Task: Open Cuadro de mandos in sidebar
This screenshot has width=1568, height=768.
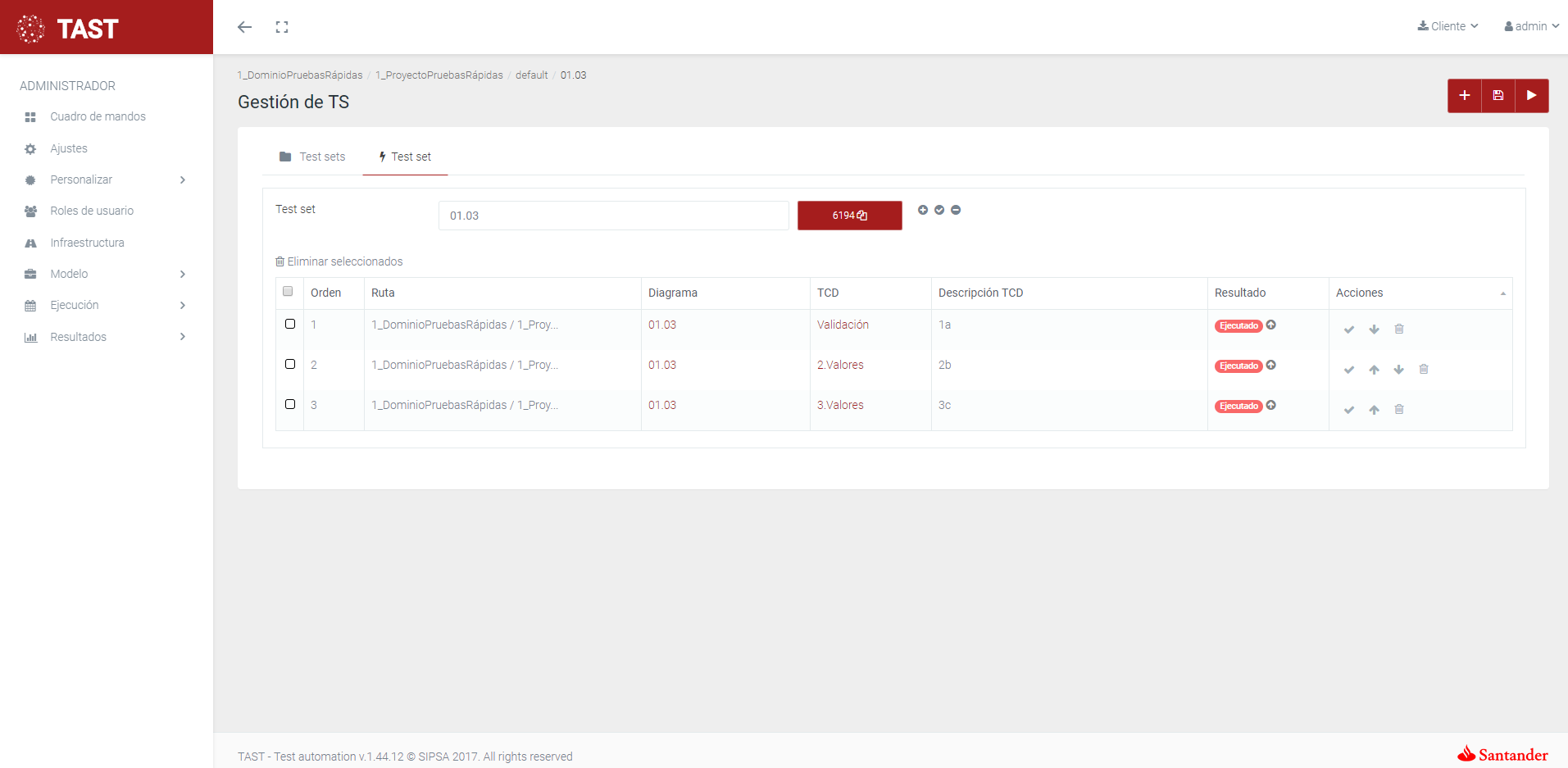Action: (98, 116)
